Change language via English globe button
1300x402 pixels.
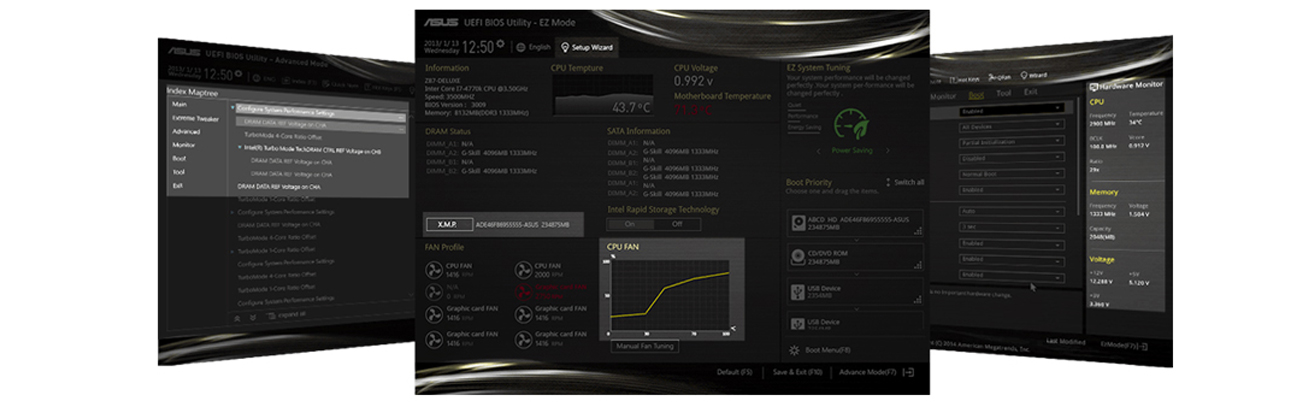pos(533,46)
